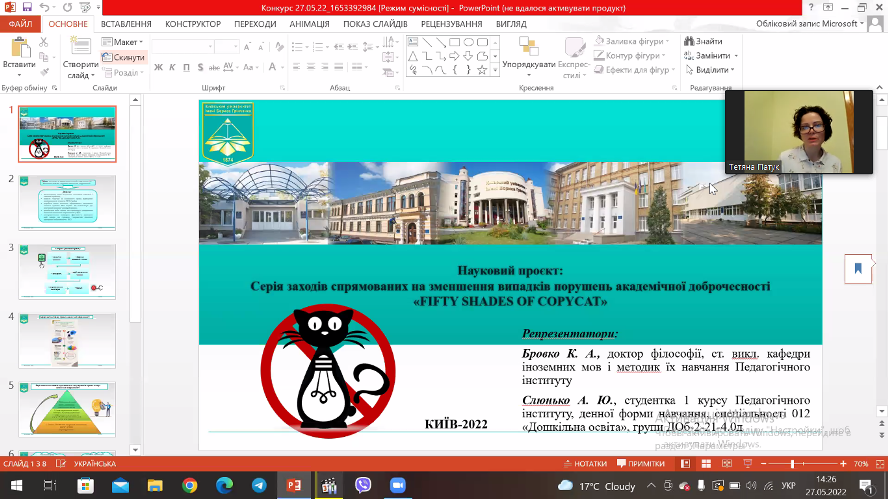Screen dimensions: 888x499
Task: Switch to the РЕЦЕНЗУВАННЯ tab
Action: click(451, 24)
